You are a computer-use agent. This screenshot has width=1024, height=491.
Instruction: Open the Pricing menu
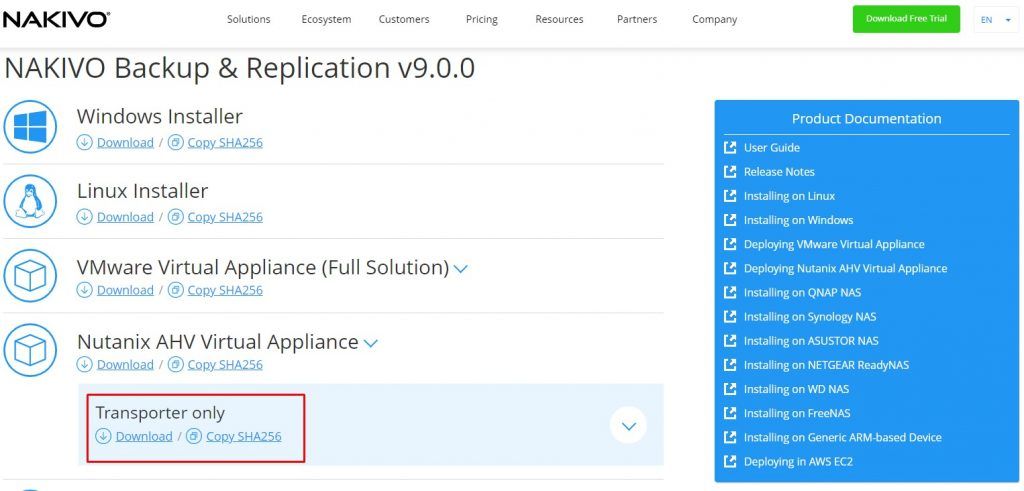point(481,20)
